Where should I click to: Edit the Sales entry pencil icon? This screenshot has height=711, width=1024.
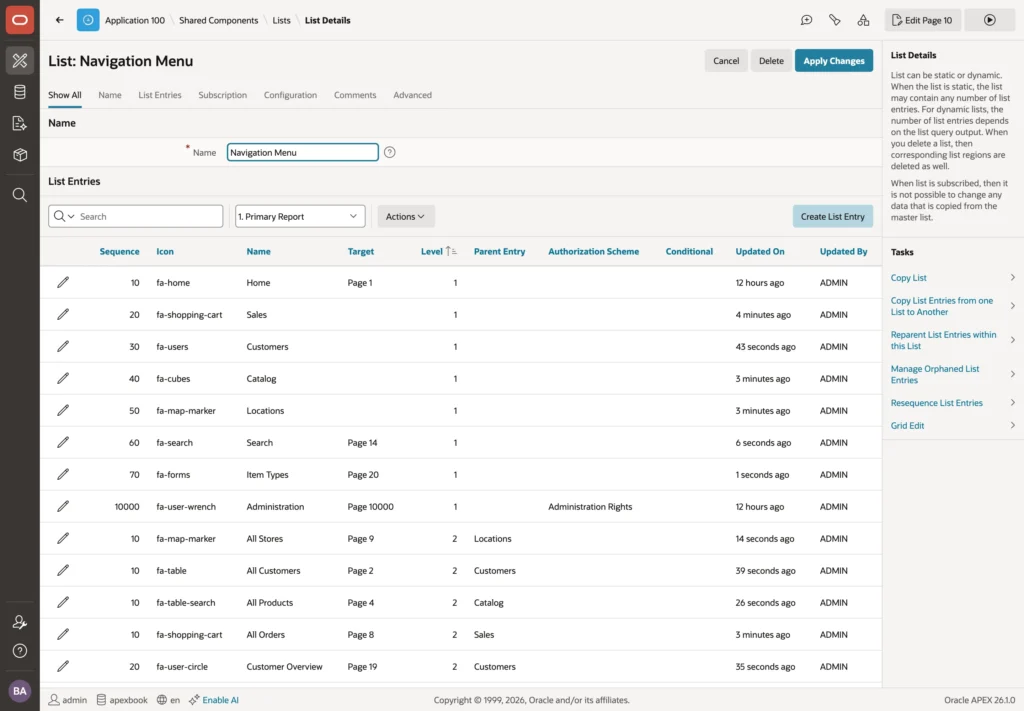point(63,315)
